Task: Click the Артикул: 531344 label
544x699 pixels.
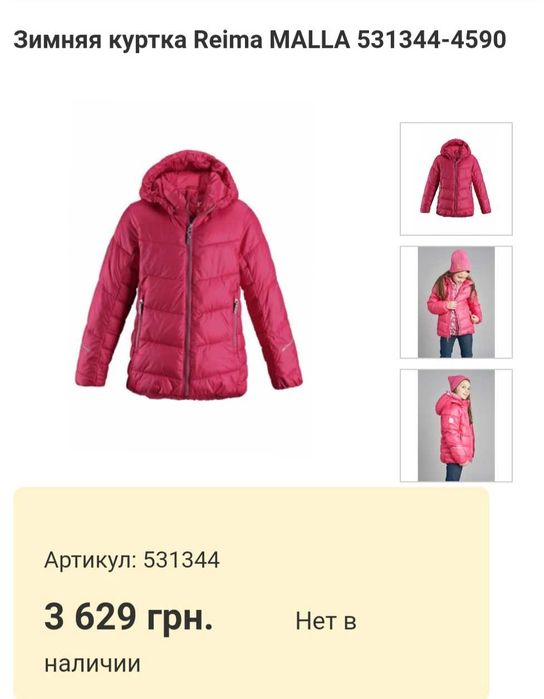Action: (132, 560)
